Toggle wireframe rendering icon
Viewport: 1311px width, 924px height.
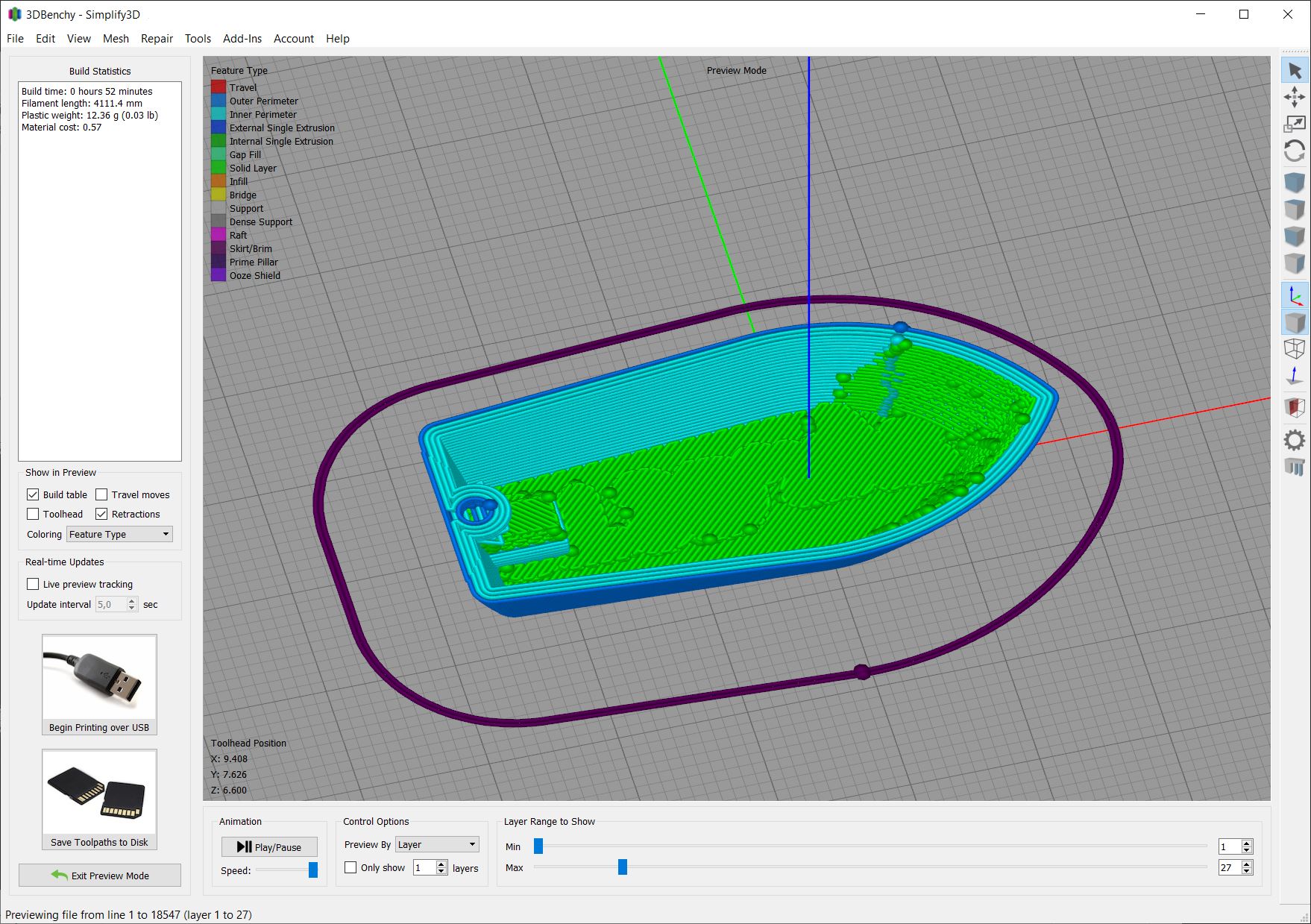click(1295, 348)
